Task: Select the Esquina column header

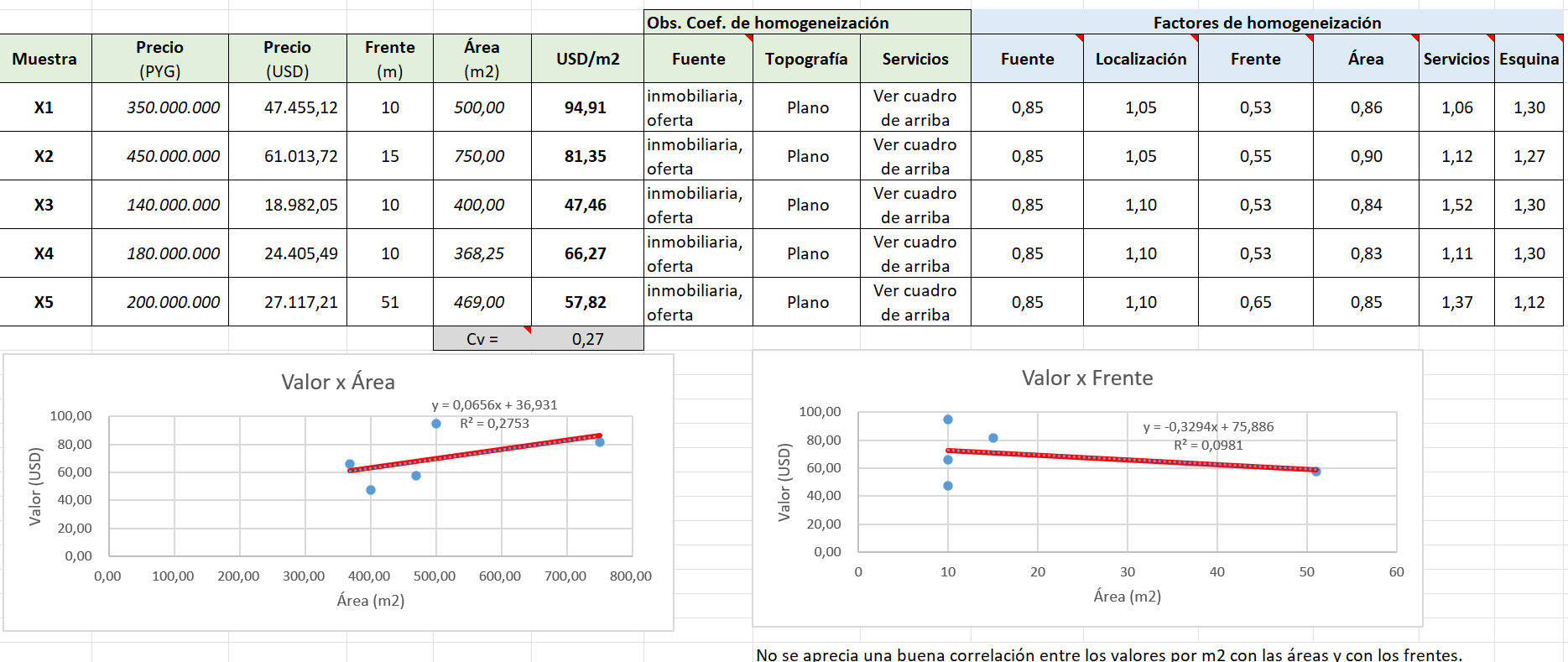Action: (1528, 59)
